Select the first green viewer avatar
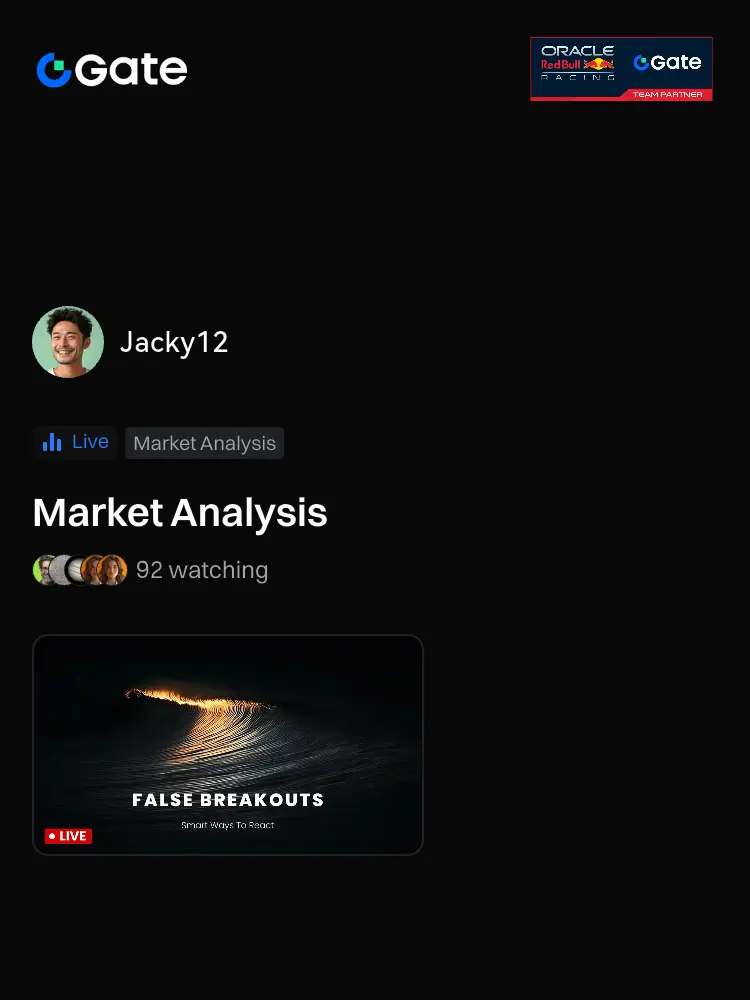Image resolution: width=750 pixels, height=1000 pixels. click(x=43, y=570)
